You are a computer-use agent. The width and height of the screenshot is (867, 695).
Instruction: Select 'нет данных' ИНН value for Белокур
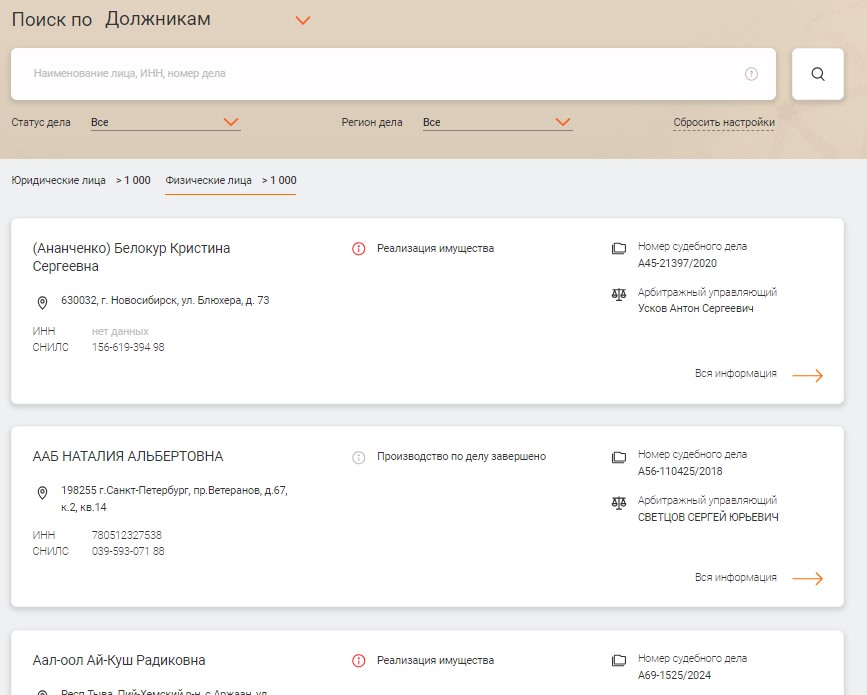(120, 331)
